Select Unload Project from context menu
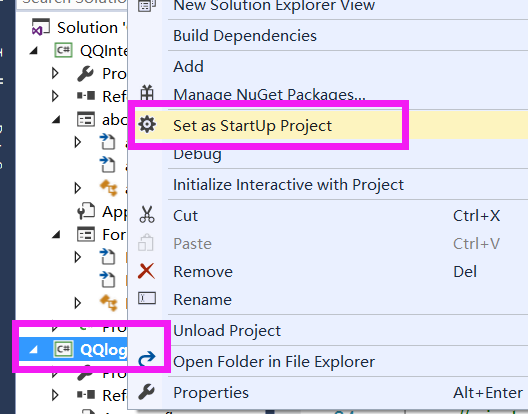528x414 pixels. (227, 331)
